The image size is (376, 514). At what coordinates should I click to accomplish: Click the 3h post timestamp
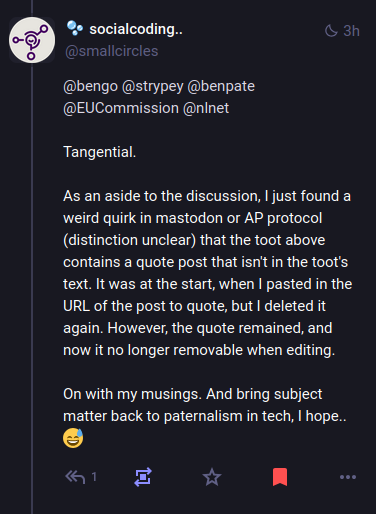tap(351, 31)
